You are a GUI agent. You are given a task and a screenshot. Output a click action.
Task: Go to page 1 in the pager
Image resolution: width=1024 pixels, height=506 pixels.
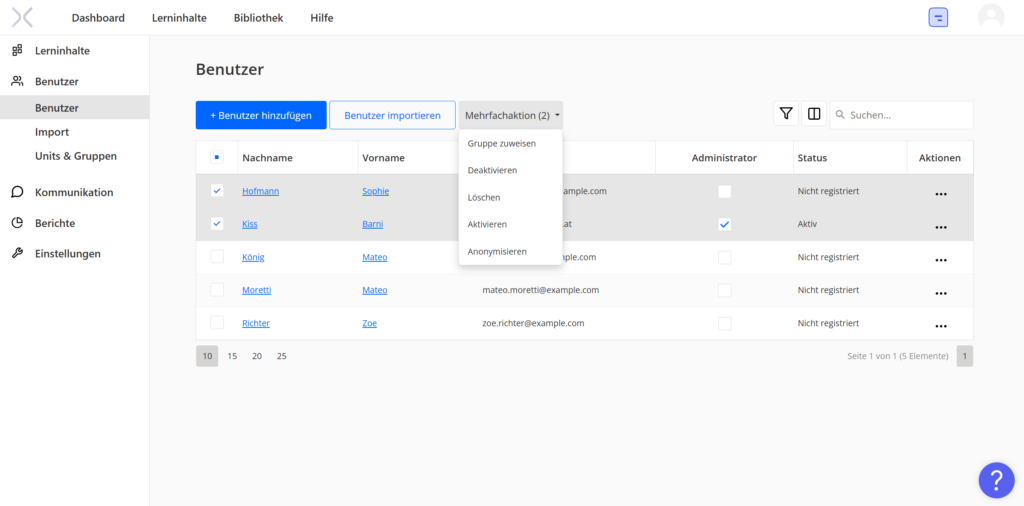click(965, 356)
